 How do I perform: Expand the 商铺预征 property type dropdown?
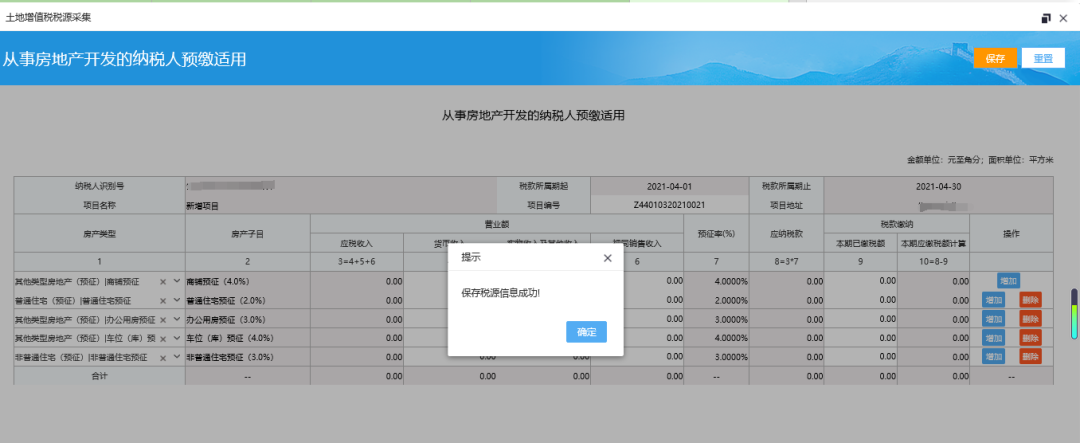click(x=177, y=281)
